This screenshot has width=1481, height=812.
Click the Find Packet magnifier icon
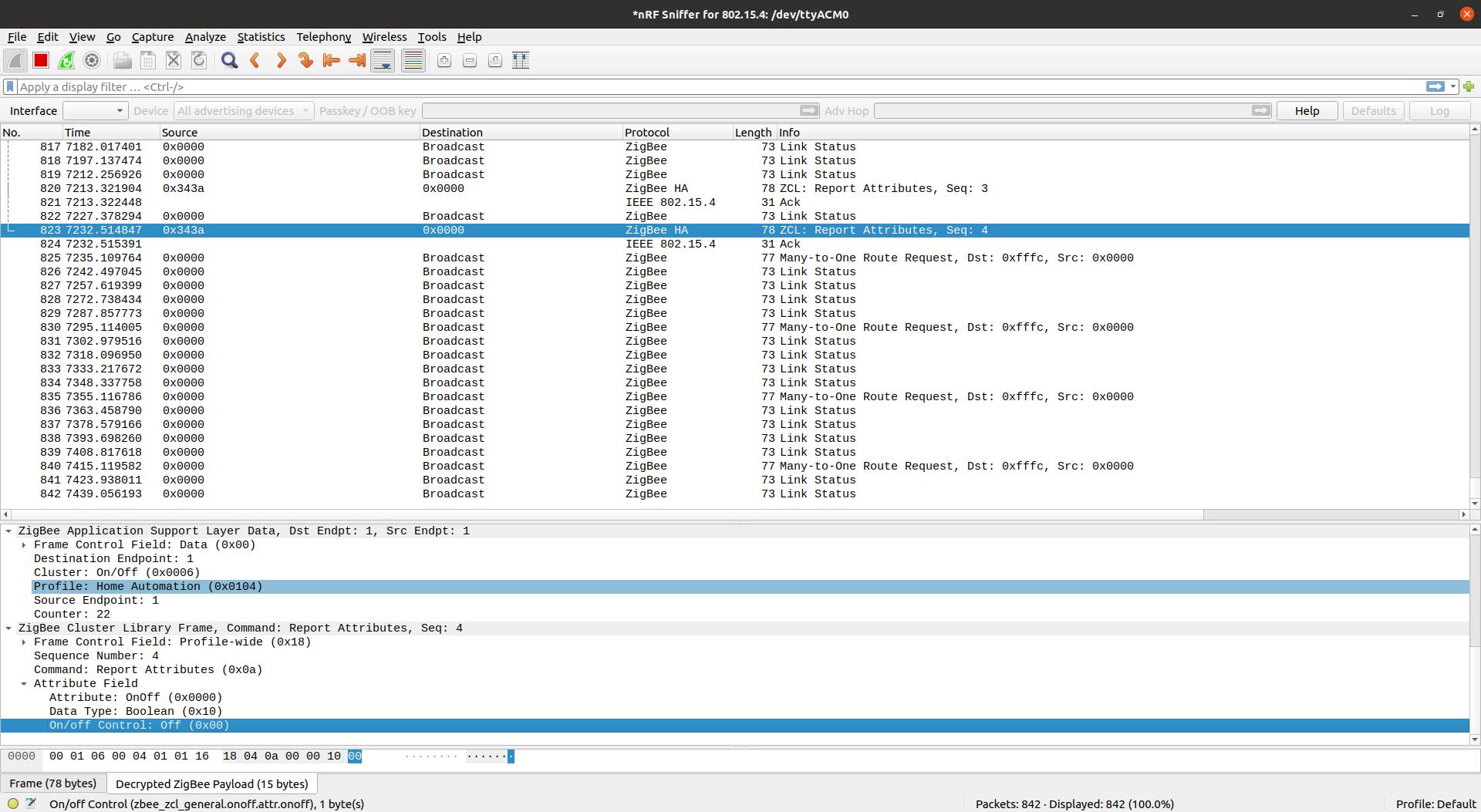tap(229, 60)
